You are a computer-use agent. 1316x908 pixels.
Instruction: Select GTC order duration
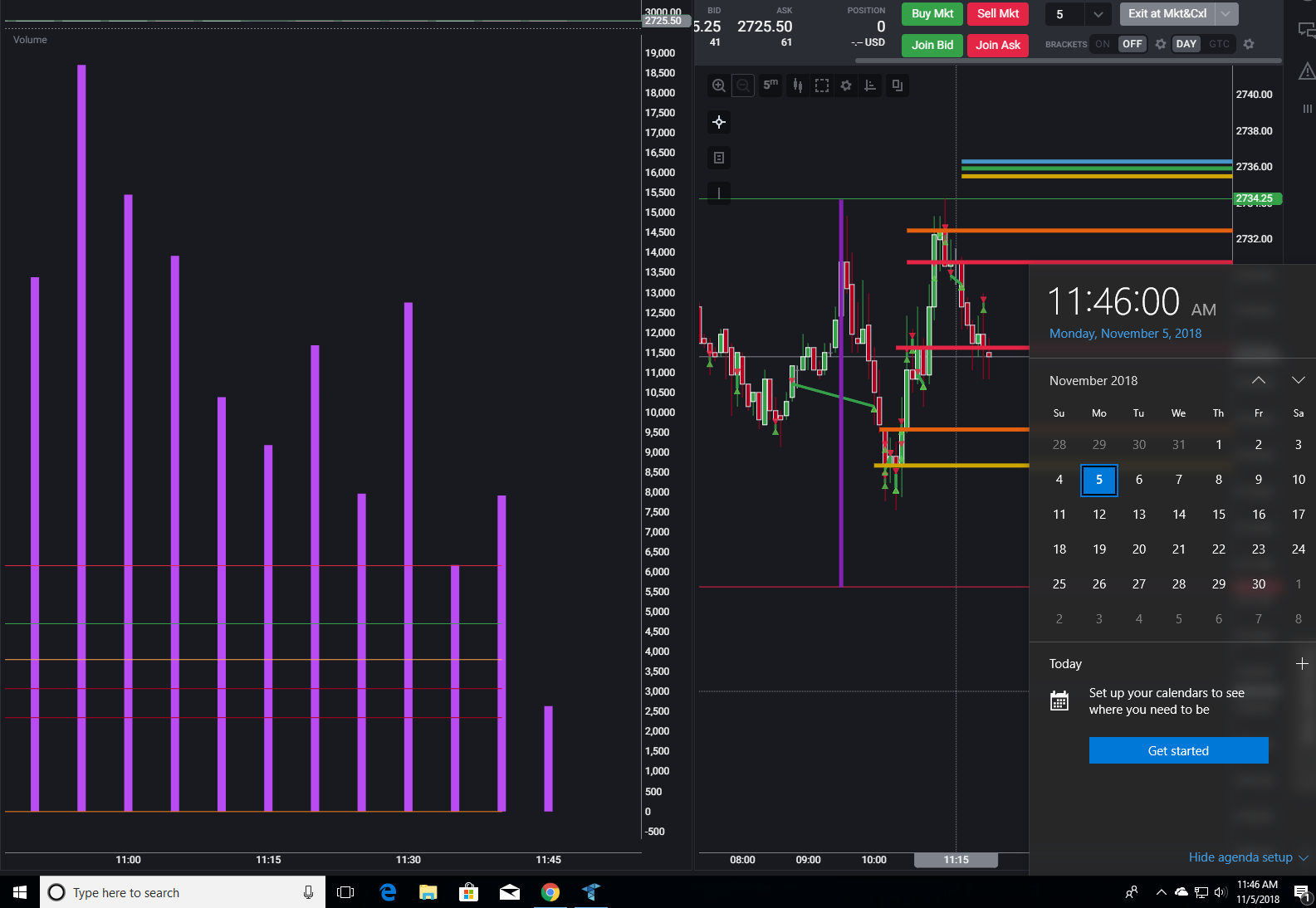click(x=1219, y=44)
